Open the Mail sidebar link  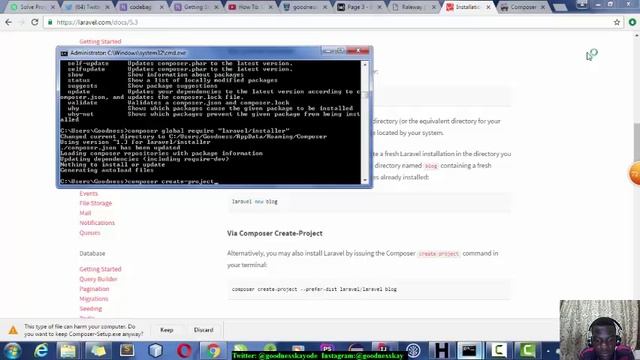coord(85,213)
